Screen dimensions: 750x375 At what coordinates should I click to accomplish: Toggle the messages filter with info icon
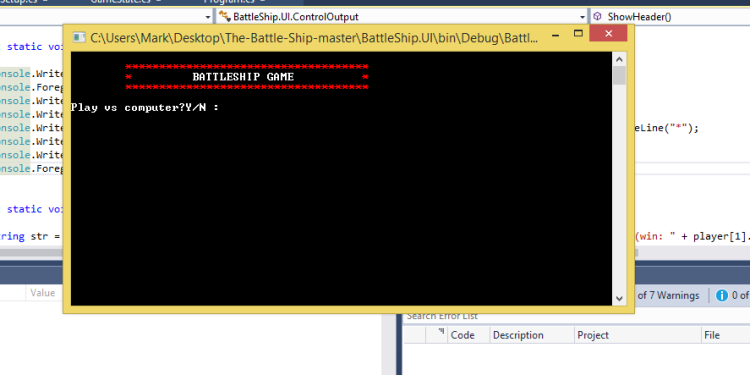click(732, 296)
